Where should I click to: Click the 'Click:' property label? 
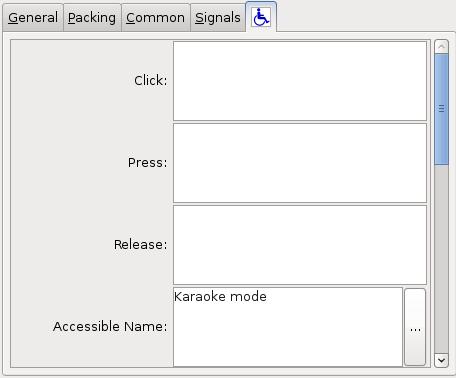click(x=151, y=81)
